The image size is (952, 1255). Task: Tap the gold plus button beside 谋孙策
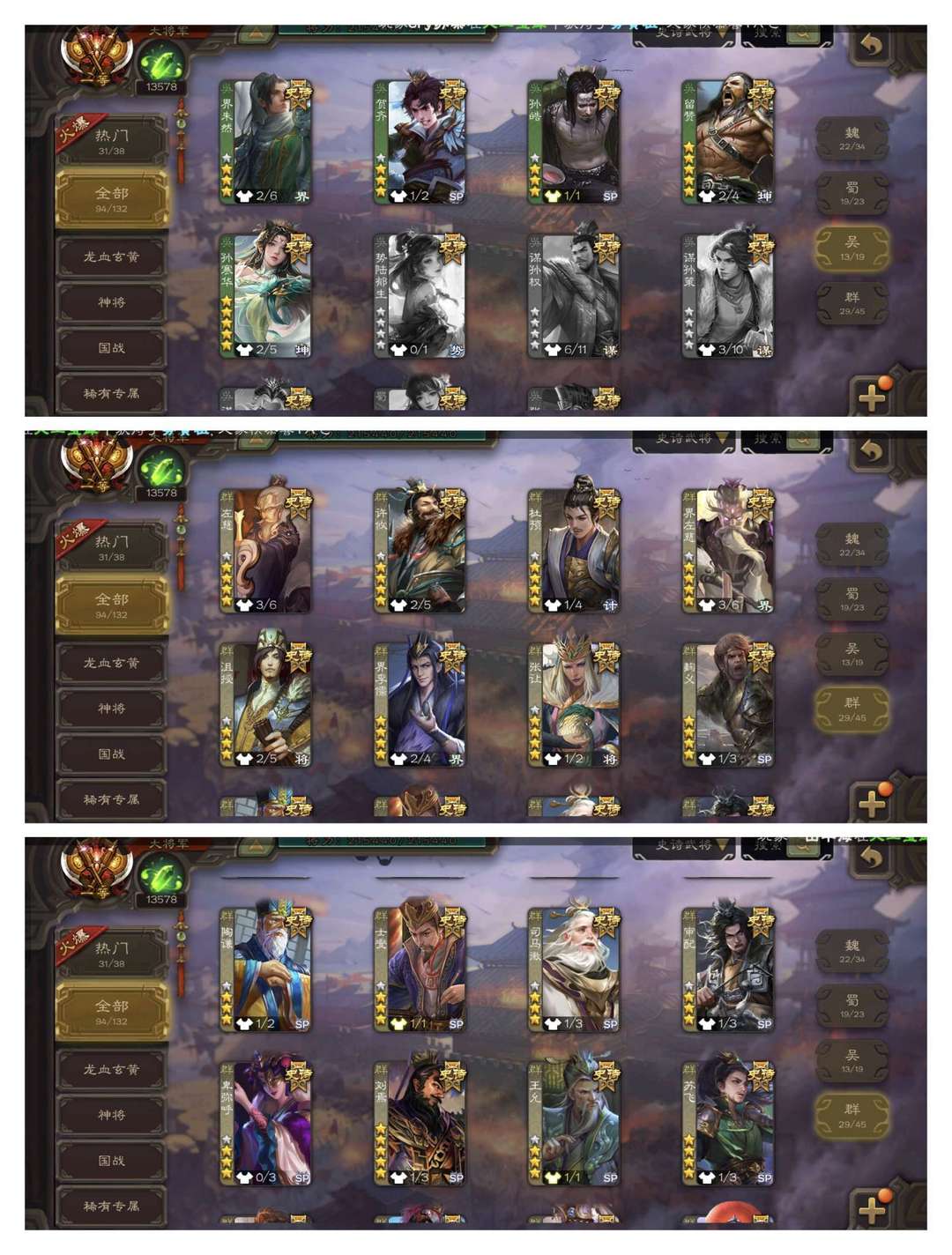(x=872, y=397)
